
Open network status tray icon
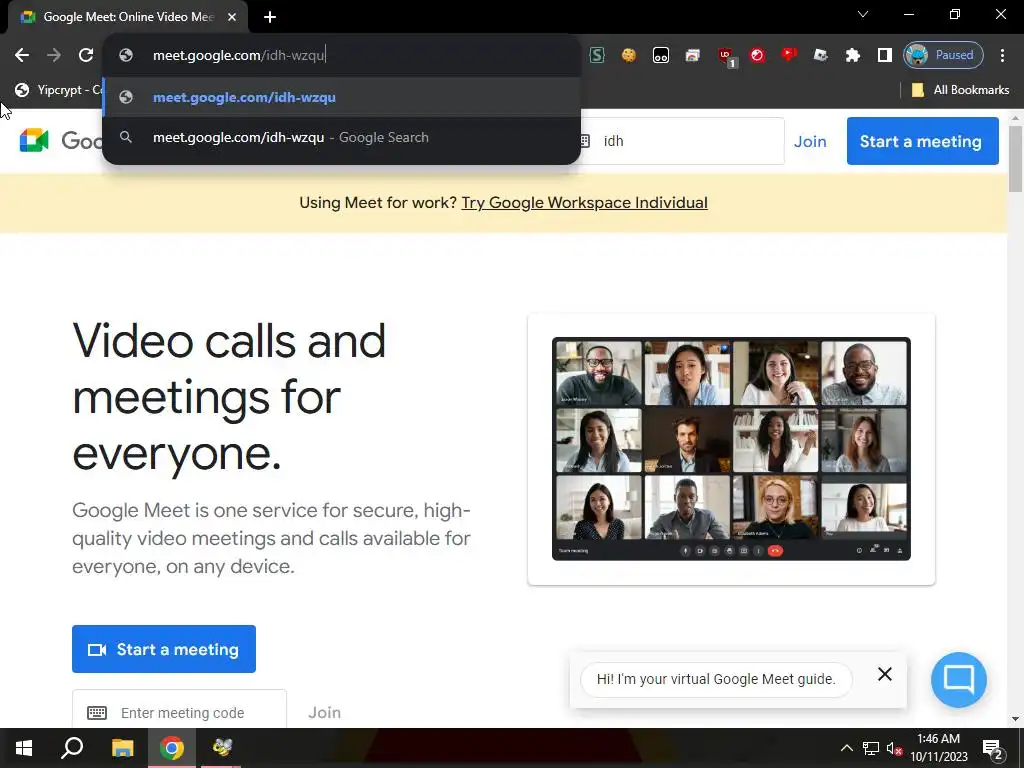[x=871, y=748]
